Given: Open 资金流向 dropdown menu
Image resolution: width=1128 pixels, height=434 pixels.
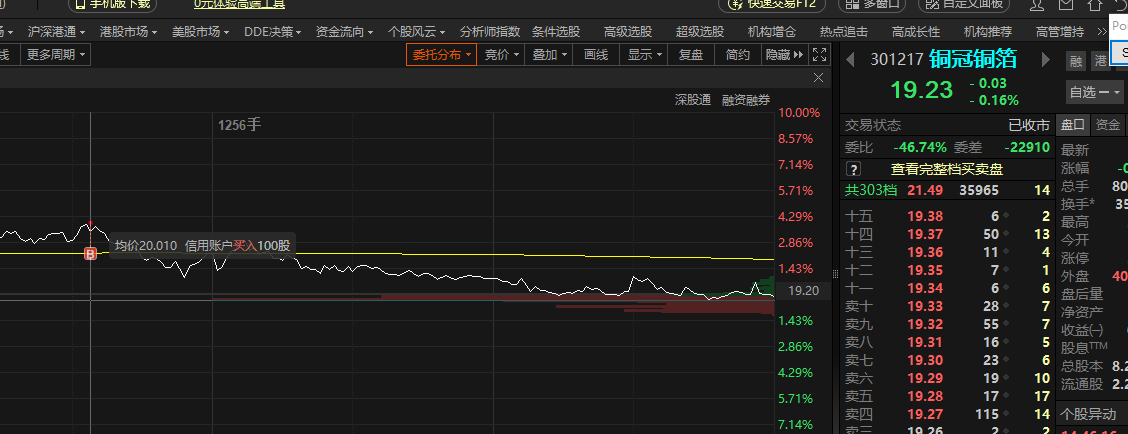Looking at the screenshot, I should (x=345, y=32).
